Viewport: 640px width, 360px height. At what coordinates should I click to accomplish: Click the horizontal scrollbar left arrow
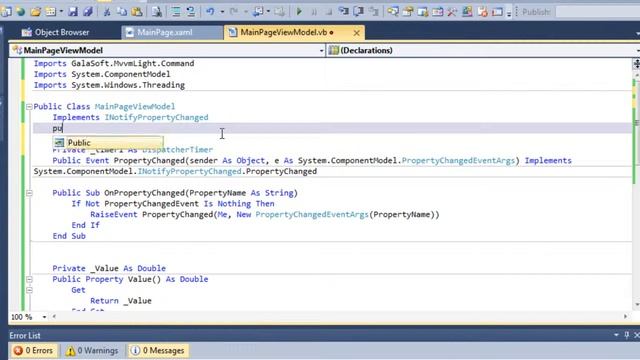pyautogui.click(x=54, y=317)
